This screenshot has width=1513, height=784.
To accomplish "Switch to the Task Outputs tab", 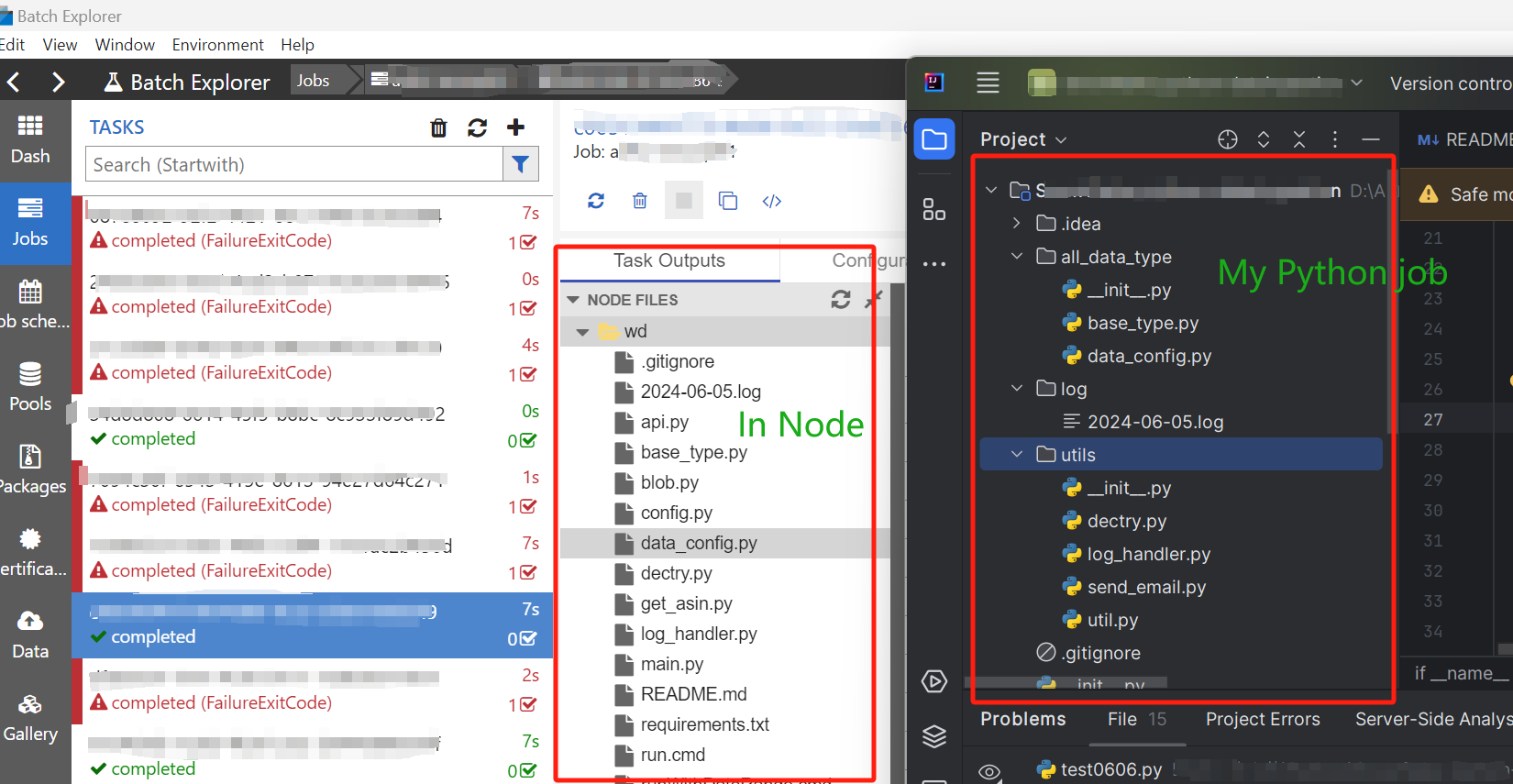I will click(x=669, y=260).
